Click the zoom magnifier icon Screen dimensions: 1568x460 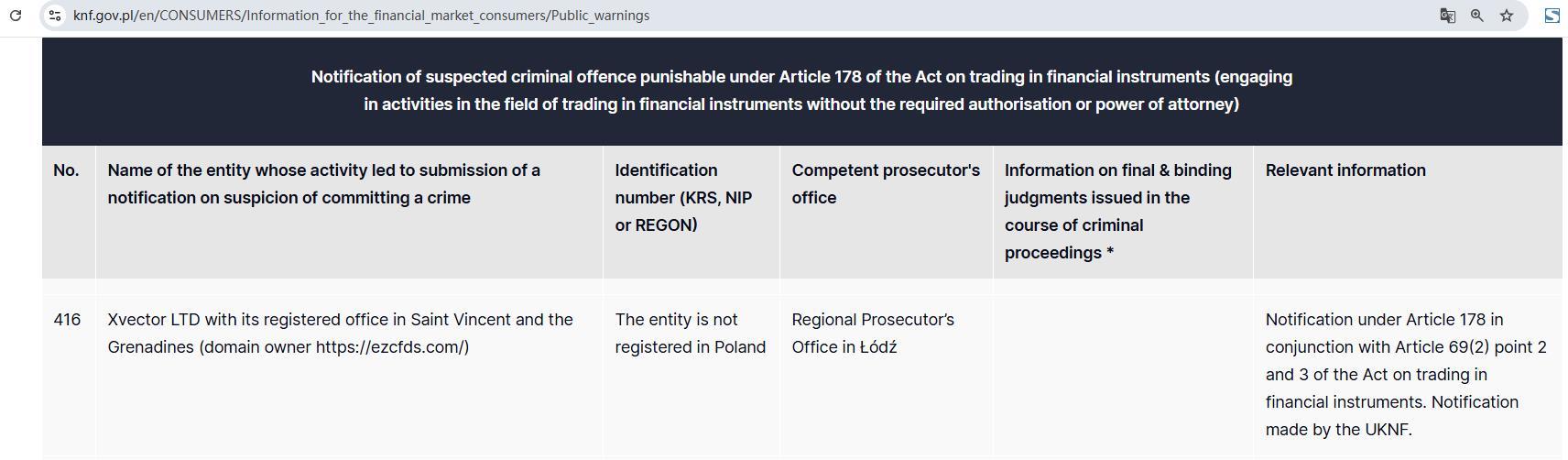click(1476, 16)
